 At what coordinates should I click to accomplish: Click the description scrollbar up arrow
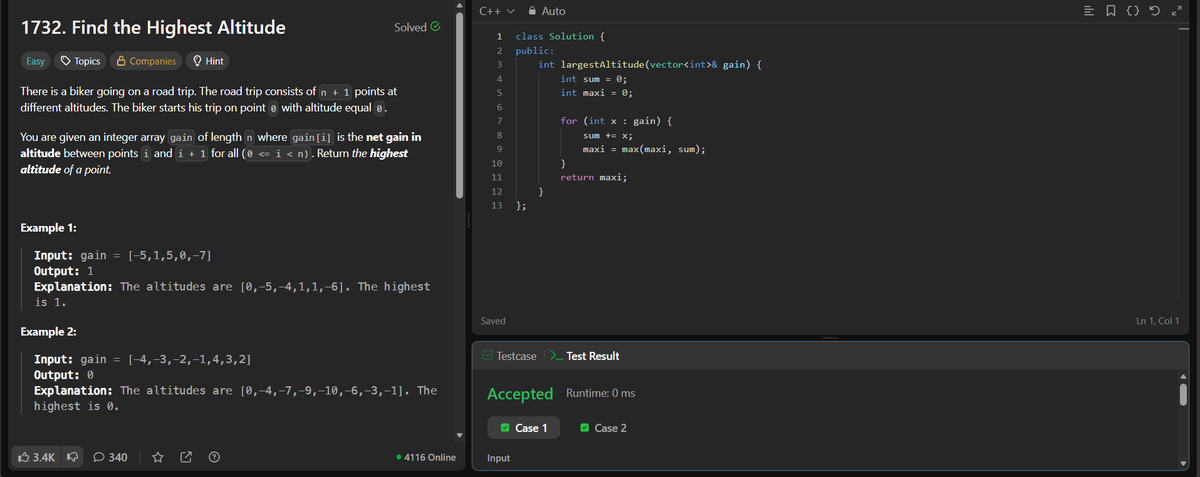click(x=460, y=4)
